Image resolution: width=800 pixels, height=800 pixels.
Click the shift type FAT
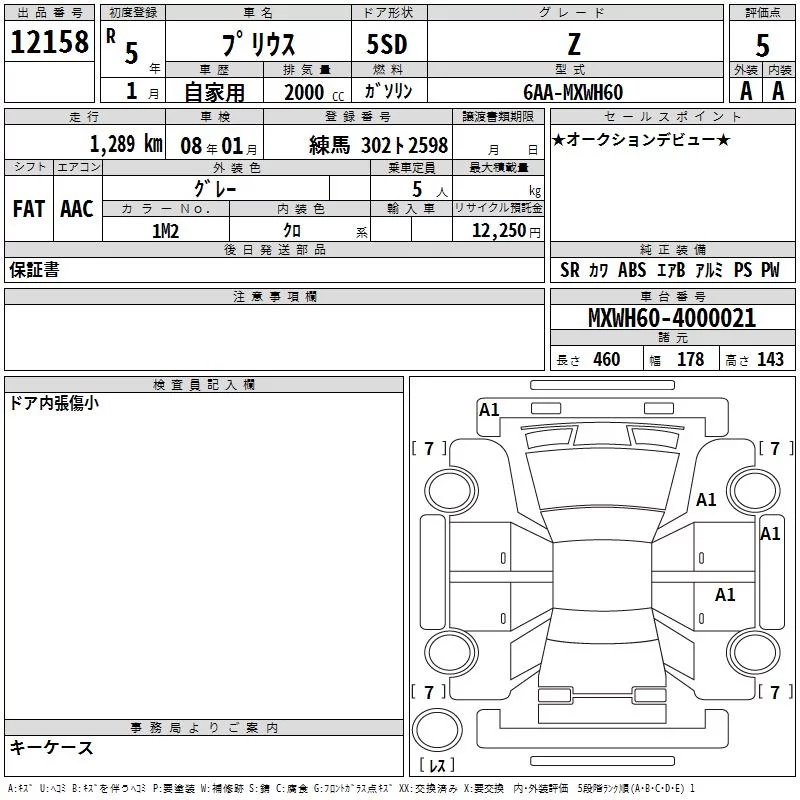pyautogui.click(x=29, y=209)
